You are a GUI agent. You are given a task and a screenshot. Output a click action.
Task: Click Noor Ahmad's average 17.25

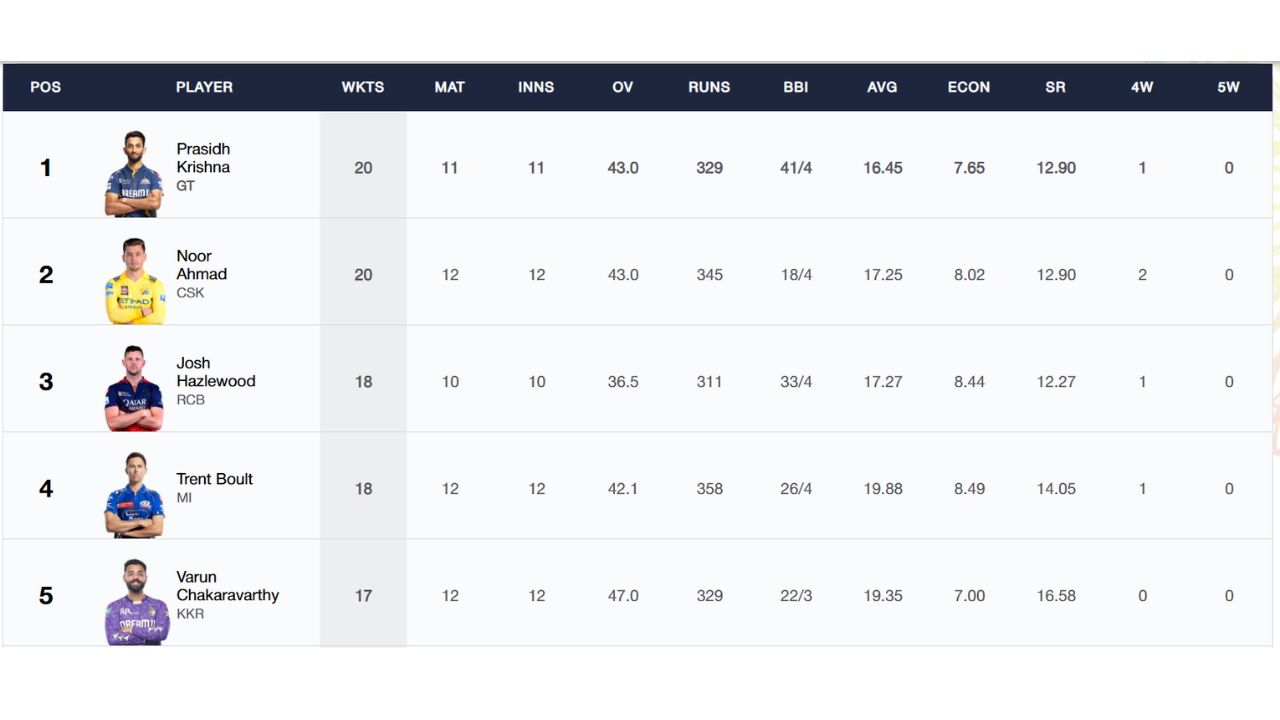pyautogui.click(x=883, y=275)
